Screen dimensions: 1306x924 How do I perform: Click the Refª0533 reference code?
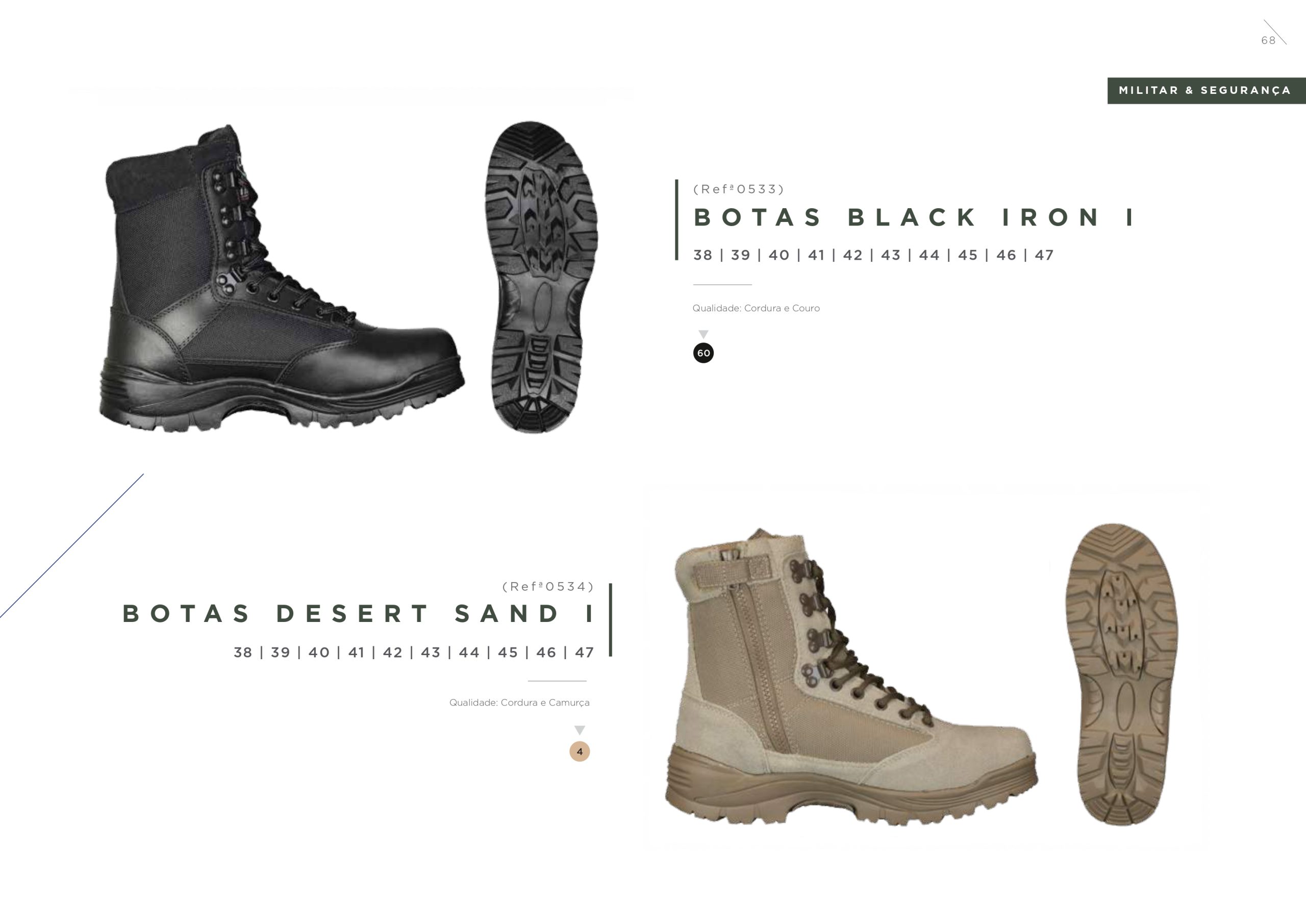point(739,189)
